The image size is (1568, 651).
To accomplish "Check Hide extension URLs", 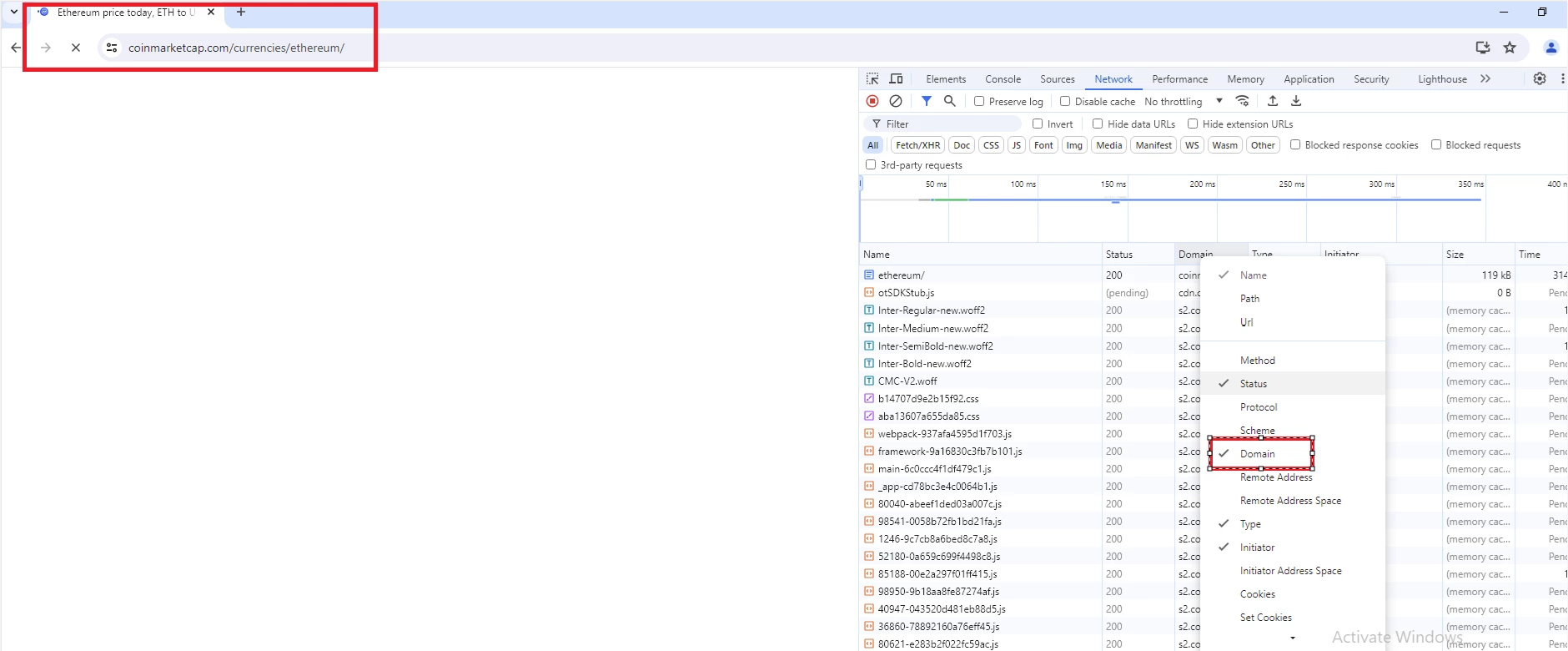I will [x=1193, y=124].
